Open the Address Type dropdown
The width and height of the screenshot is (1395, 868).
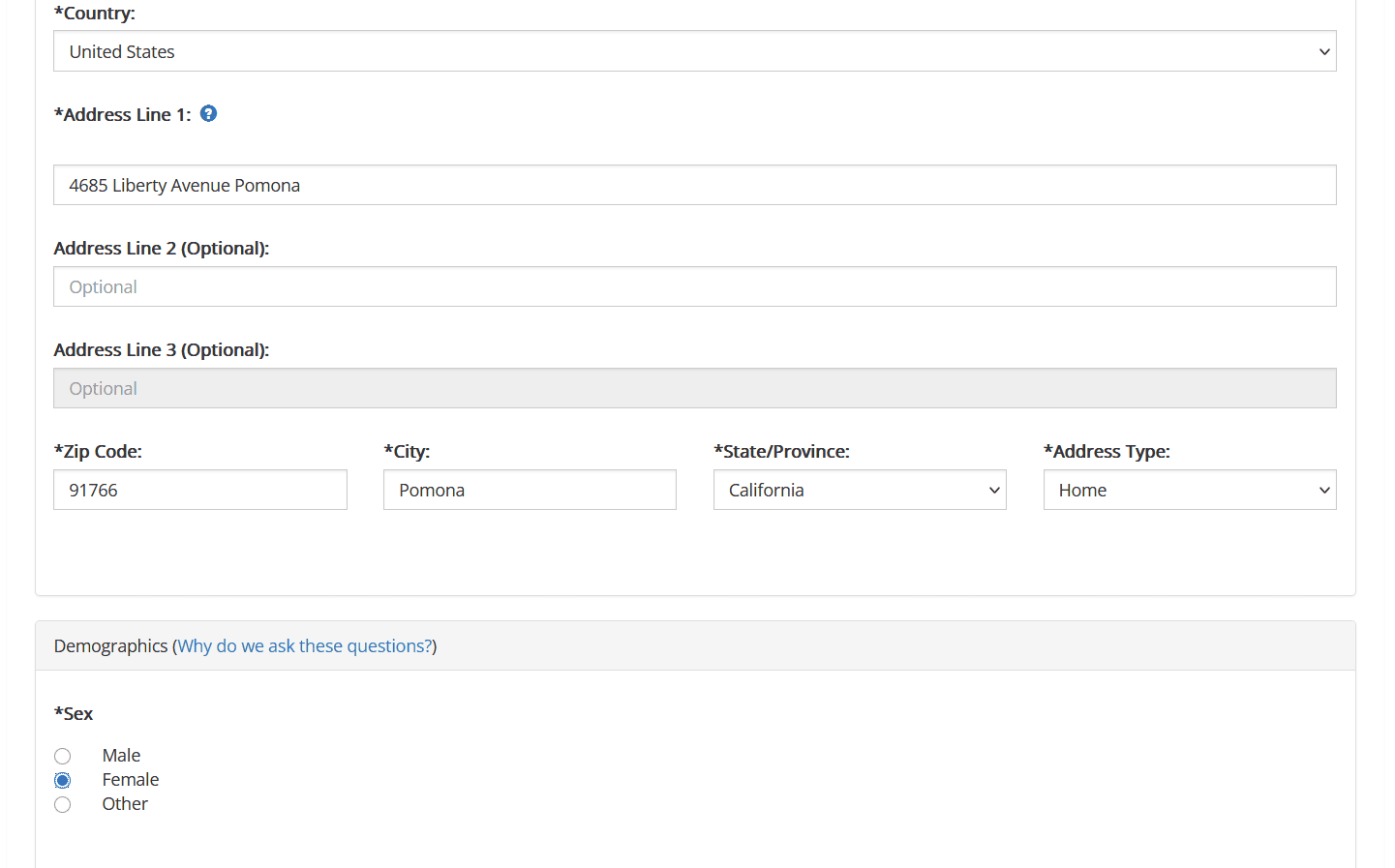tap(1189, 490)
